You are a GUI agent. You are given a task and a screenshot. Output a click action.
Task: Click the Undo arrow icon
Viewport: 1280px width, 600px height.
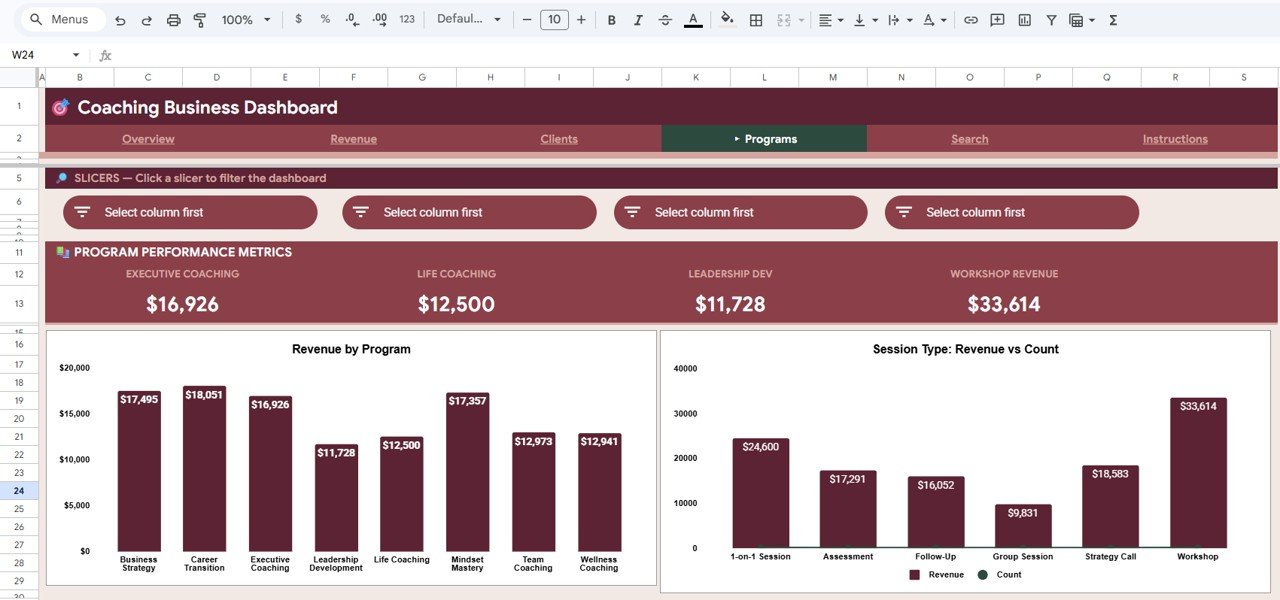tap(120, 20)
